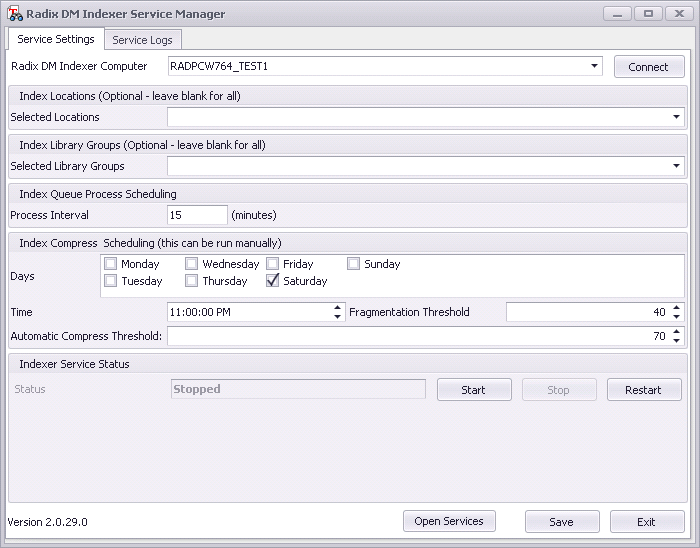Expand the Selected Library Groups dropdown
This screenshot has width=700, height=548.
[676, 166]
